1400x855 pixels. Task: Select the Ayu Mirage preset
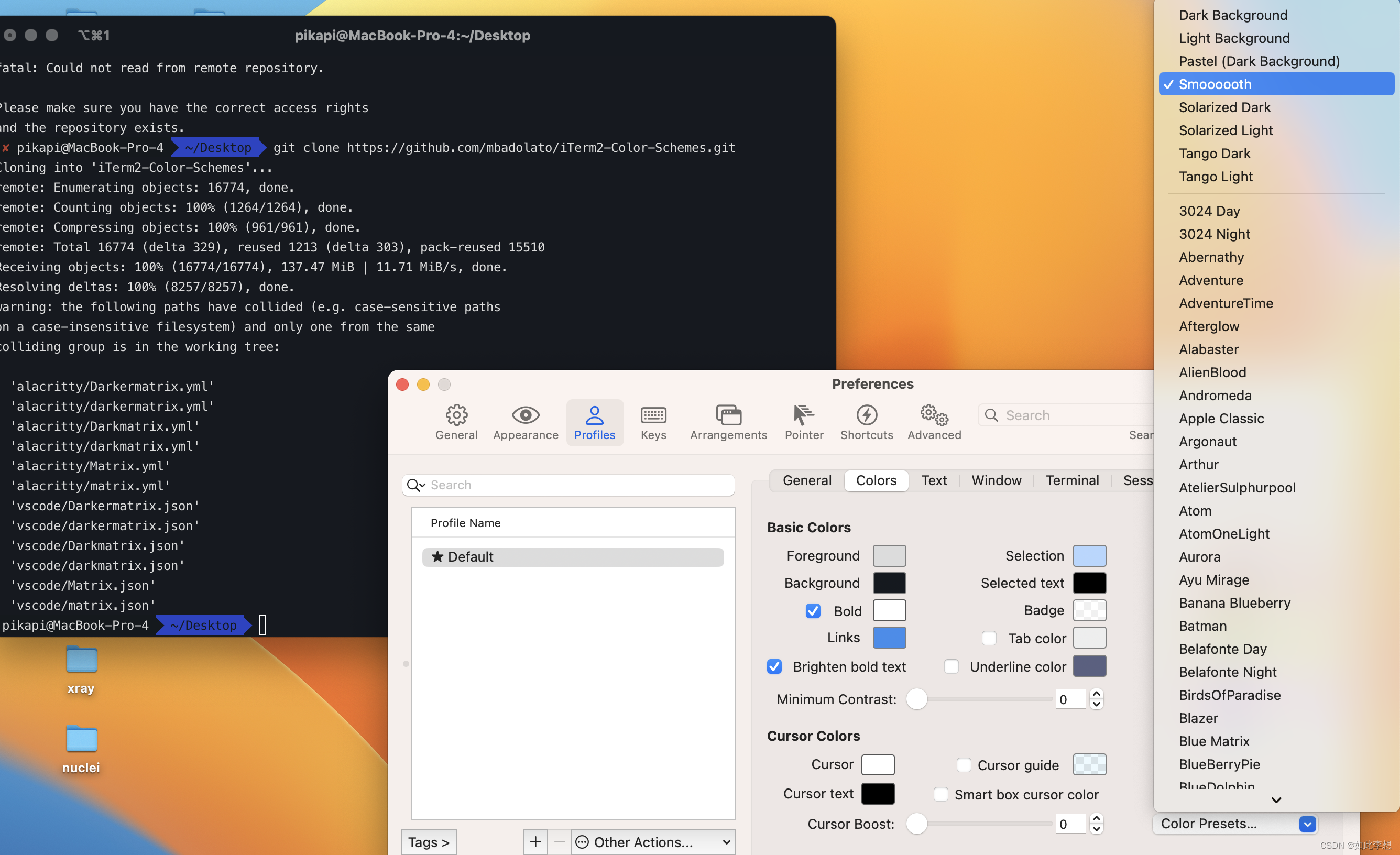(1276, 579)
